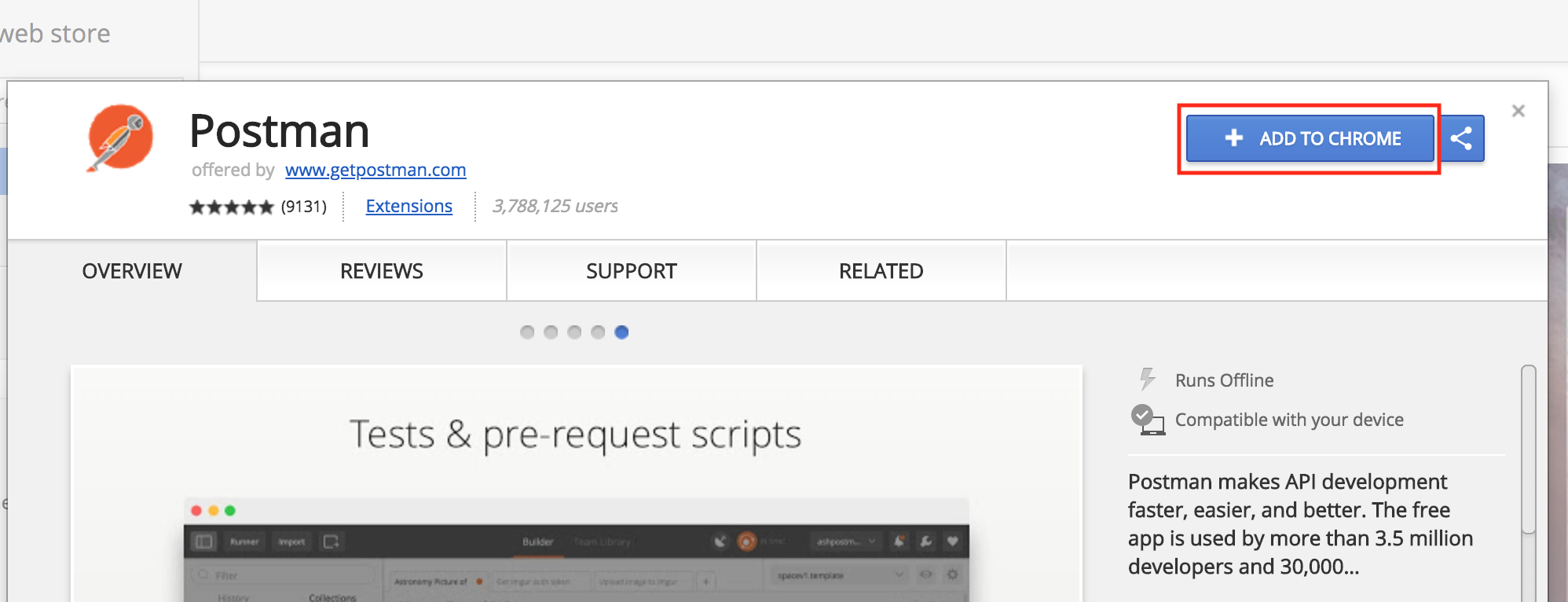Viewport: 1568px width, 602px height.
Task: Click the Postman description text
Action: coord(1300,524)
